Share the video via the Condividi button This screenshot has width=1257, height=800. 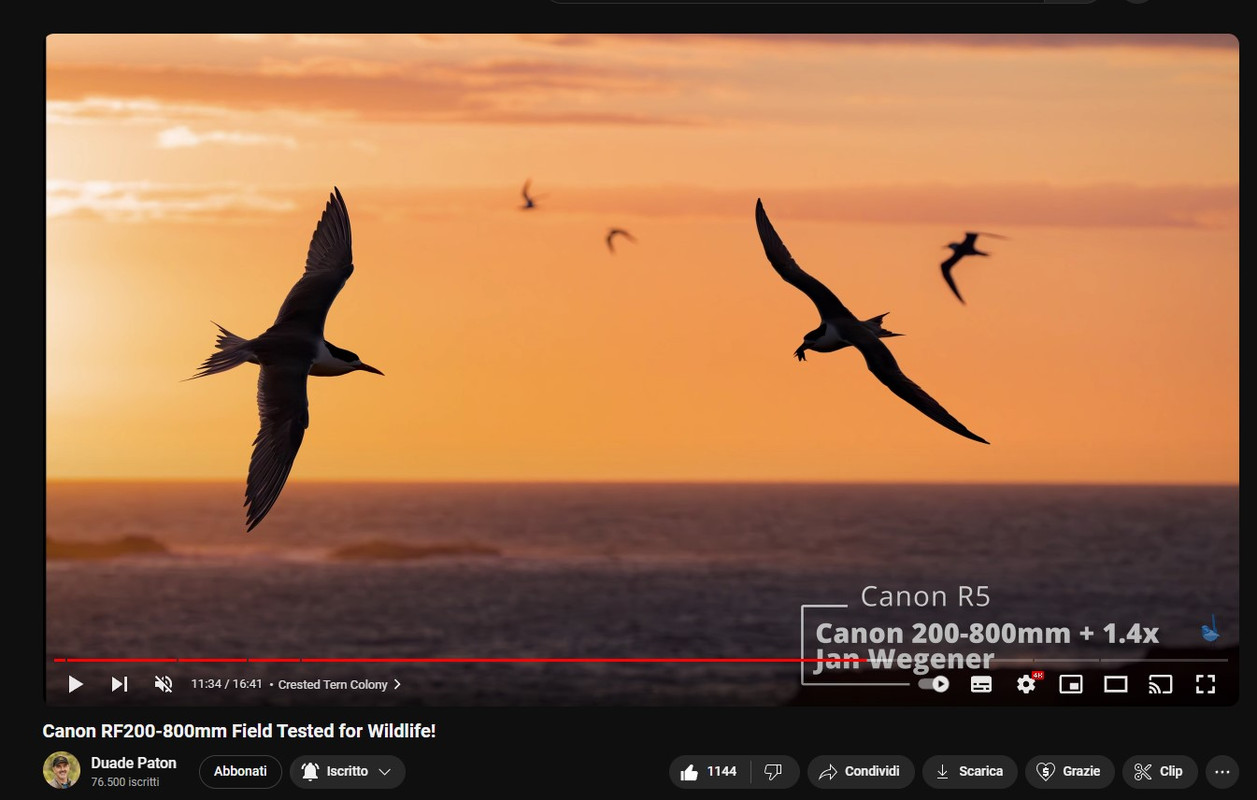[x=860, y=771]
